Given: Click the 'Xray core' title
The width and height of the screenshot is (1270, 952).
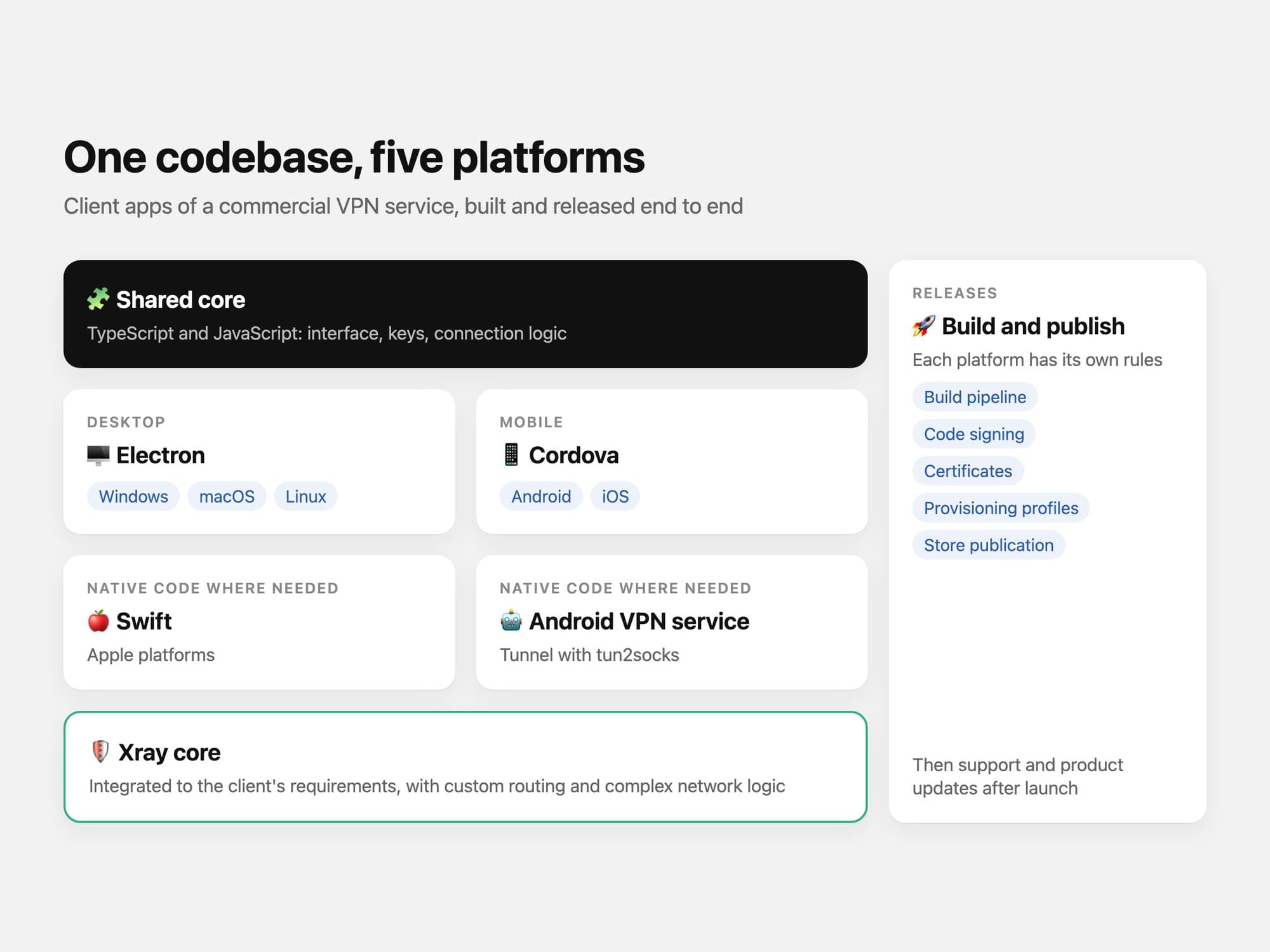Looking at the screenshot, I should click(169, 752).
